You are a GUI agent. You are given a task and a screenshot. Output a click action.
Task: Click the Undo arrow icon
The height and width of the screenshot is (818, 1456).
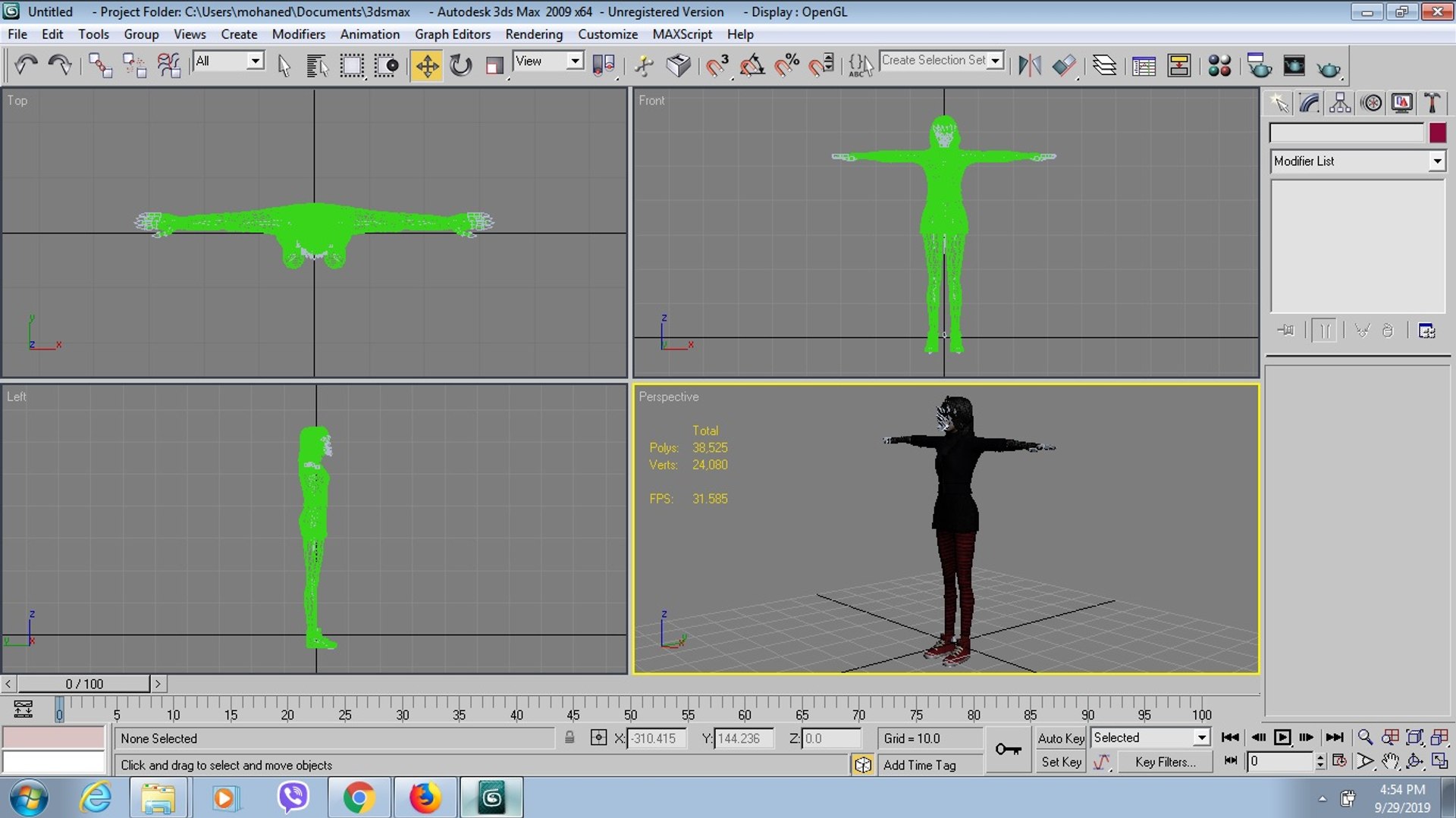coord(27,65)
